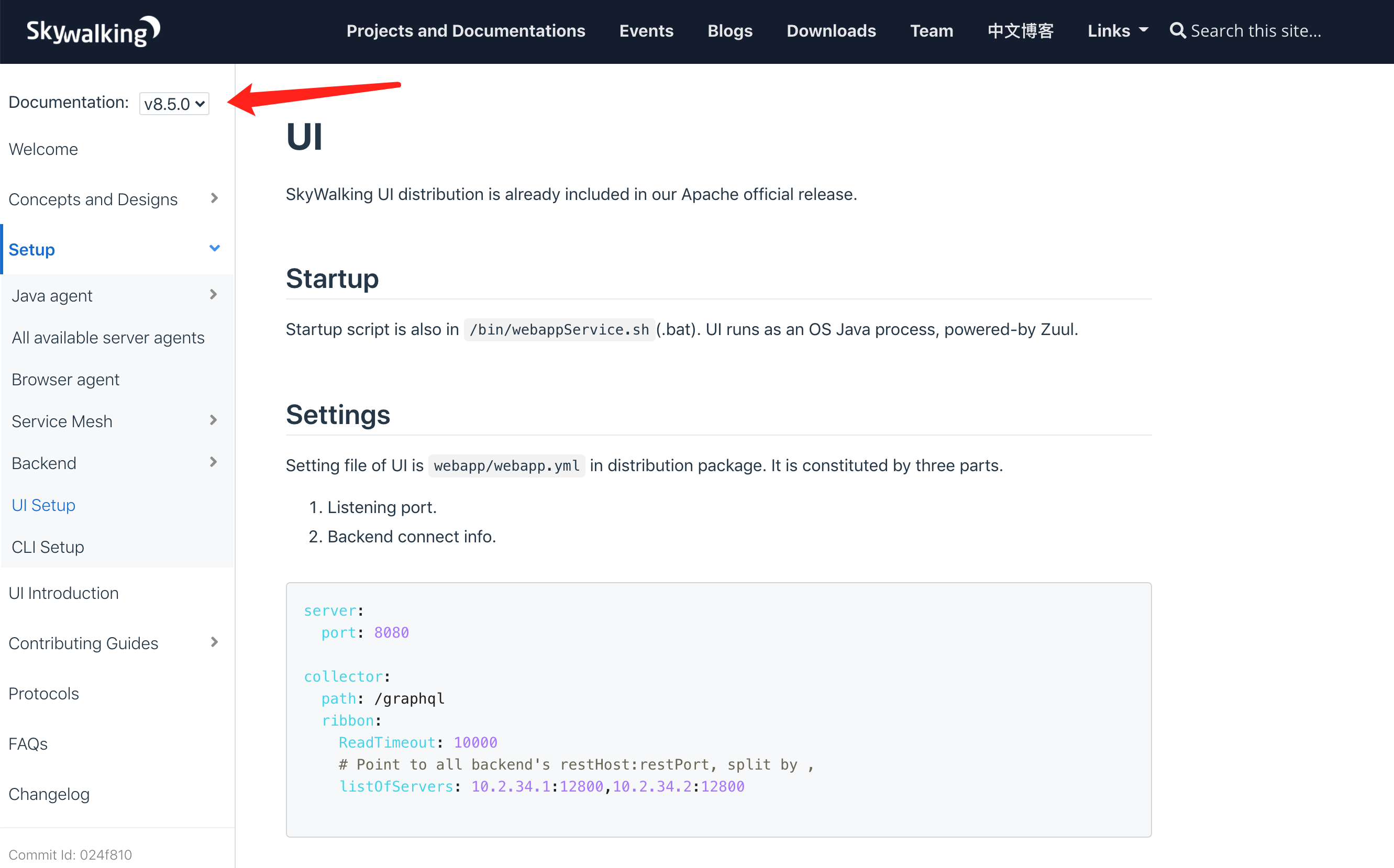Open the UI Introduction page
Screen dimensions: 1394x868
pos(64,593)
